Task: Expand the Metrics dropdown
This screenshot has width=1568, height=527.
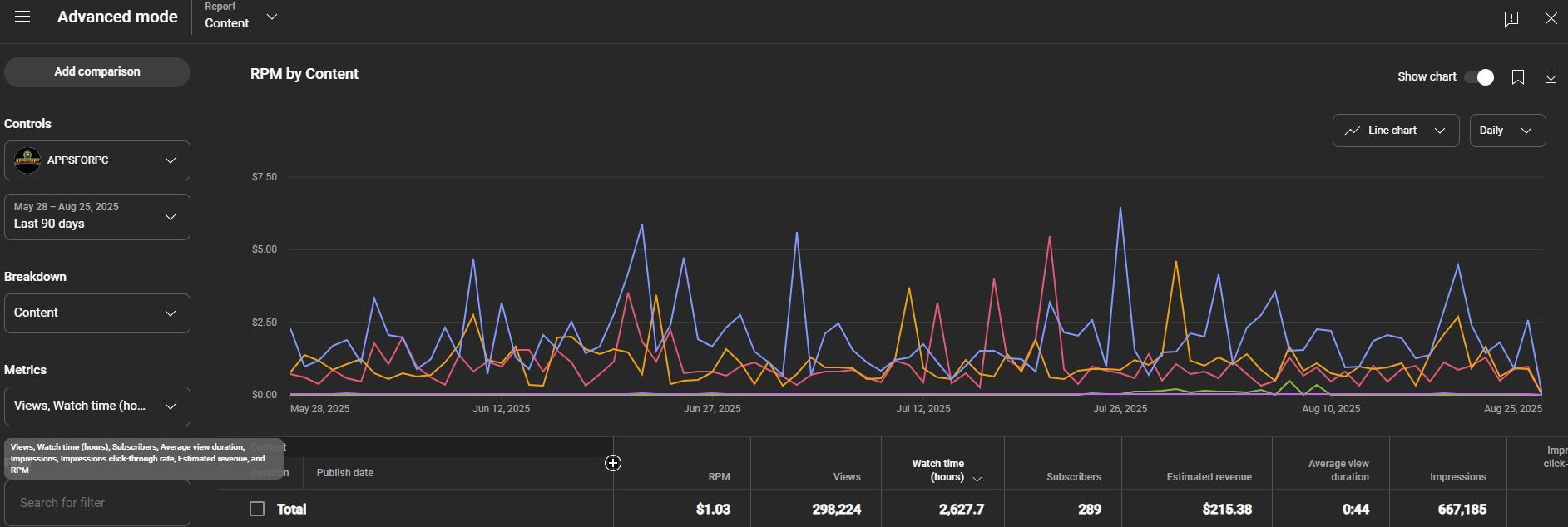Action: [x=97, y=406]
